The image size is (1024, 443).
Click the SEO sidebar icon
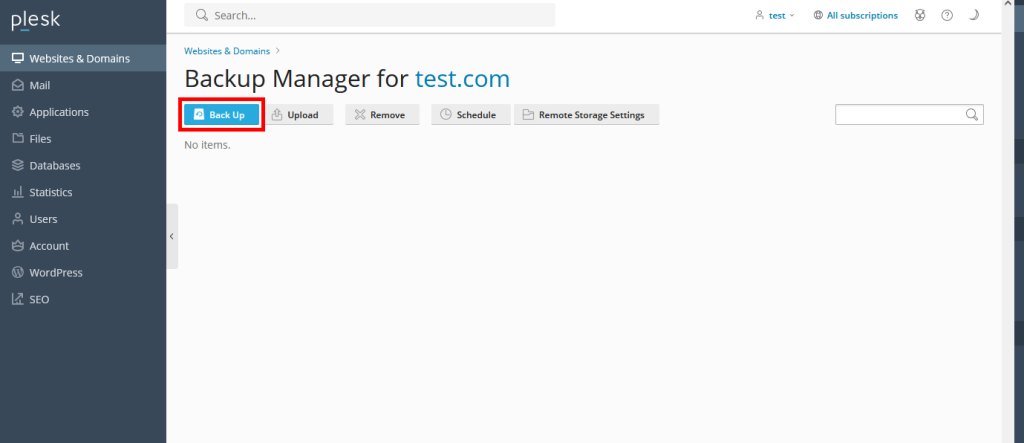pos(18,299)
